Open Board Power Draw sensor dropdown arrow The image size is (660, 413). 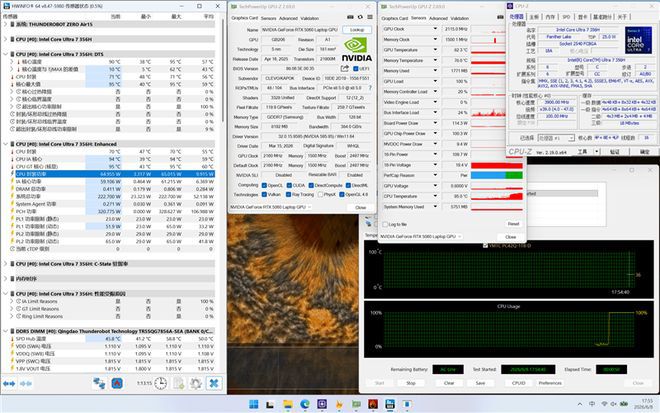click(x=435, y=123)
